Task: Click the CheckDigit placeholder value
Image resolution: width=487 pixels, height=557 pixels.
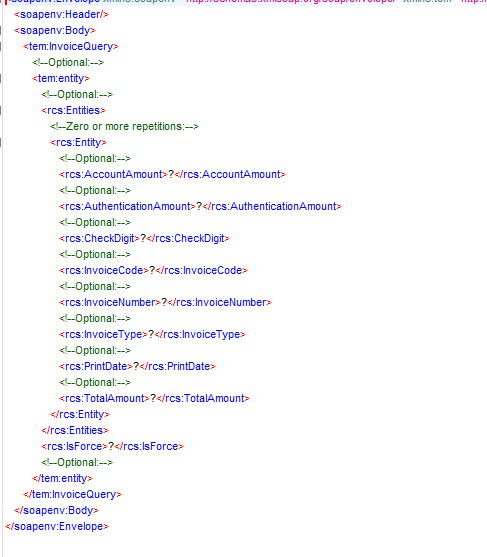Action: (x=143, y=238)
